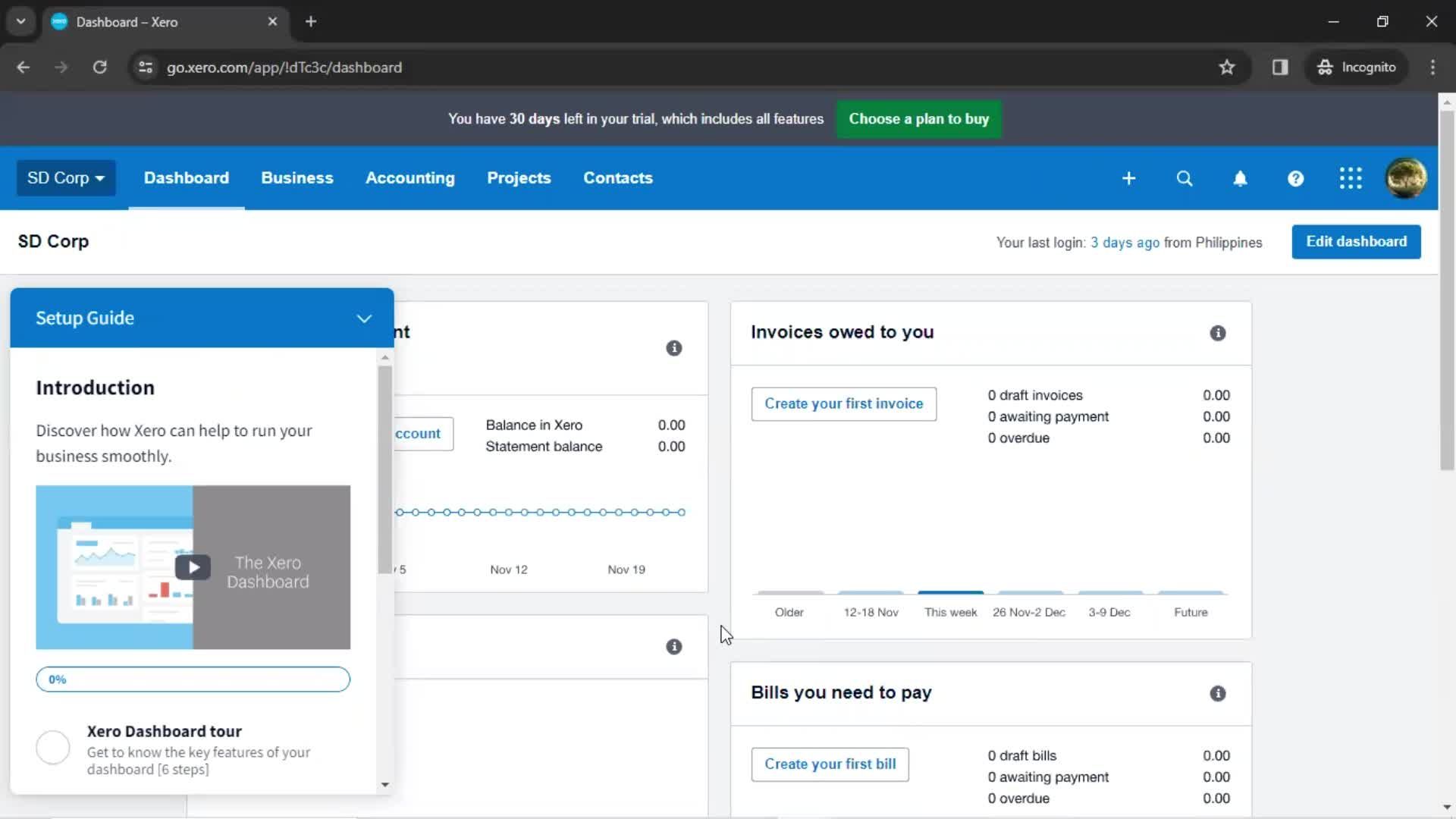View site information icon in address bar
Screen dimensions: 1456x819
pos(146,67)
